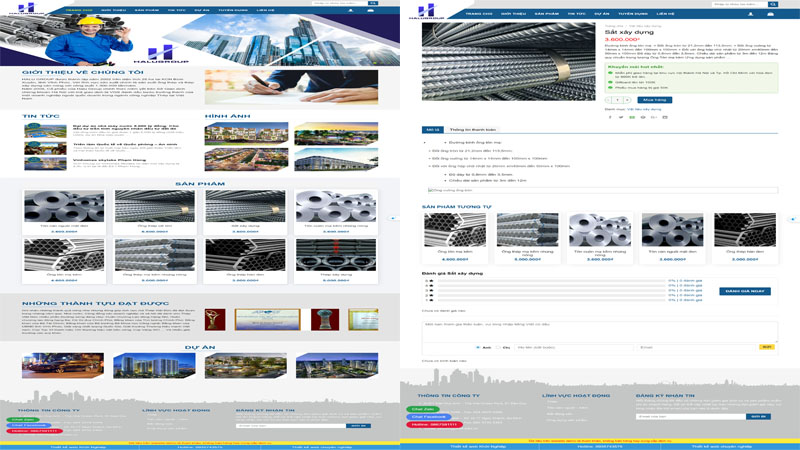Share the product via the Facebook icon
This screenshot has height=450, width=800.
click(x=610, y=117)
